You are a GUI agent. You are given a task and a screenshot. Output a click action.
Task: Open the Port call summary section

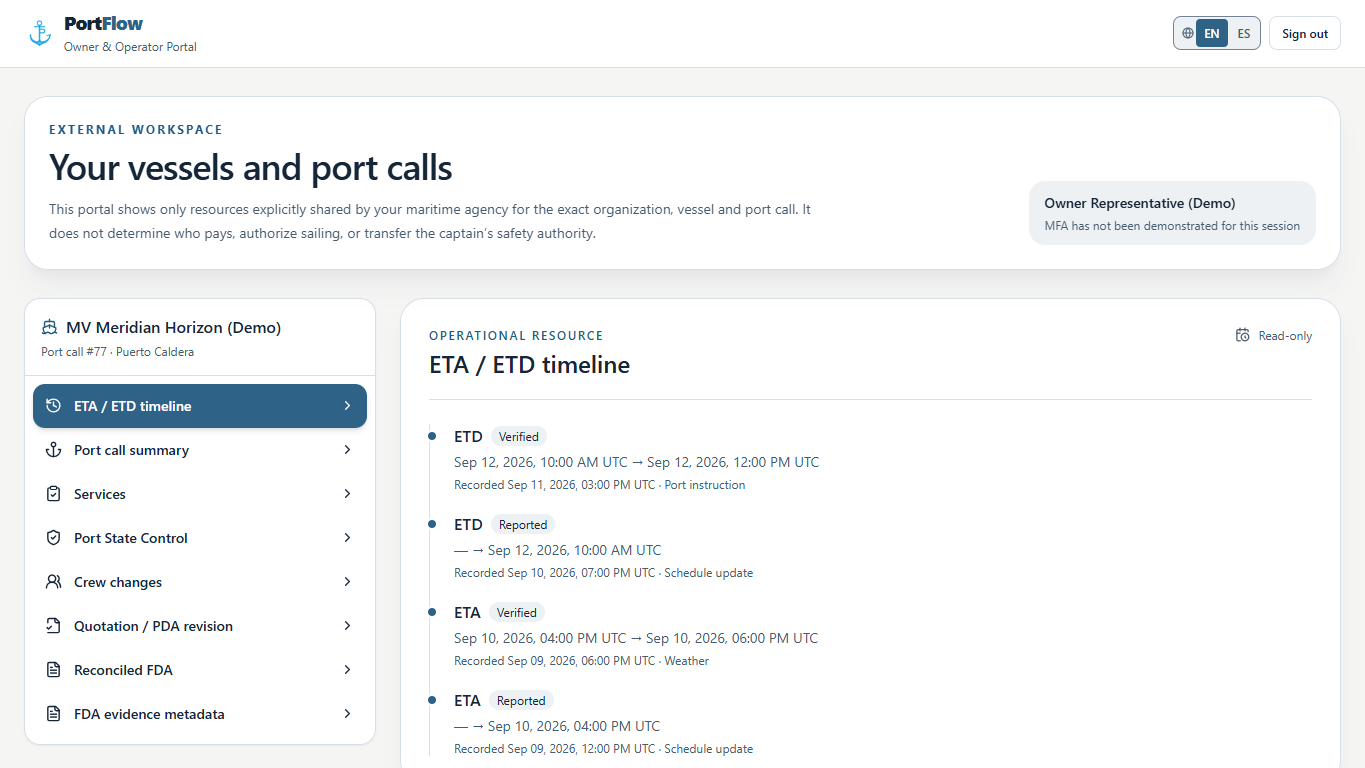point(200,450)
